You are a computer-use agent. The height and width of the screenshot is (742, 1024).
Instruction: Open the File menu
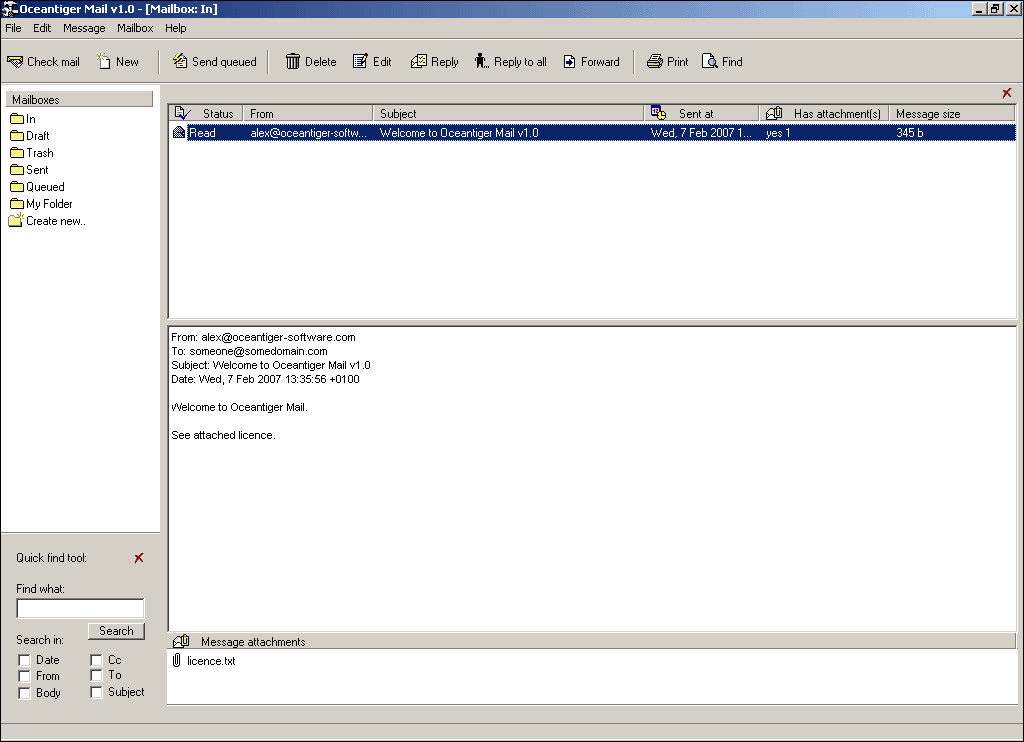point(13,28)
